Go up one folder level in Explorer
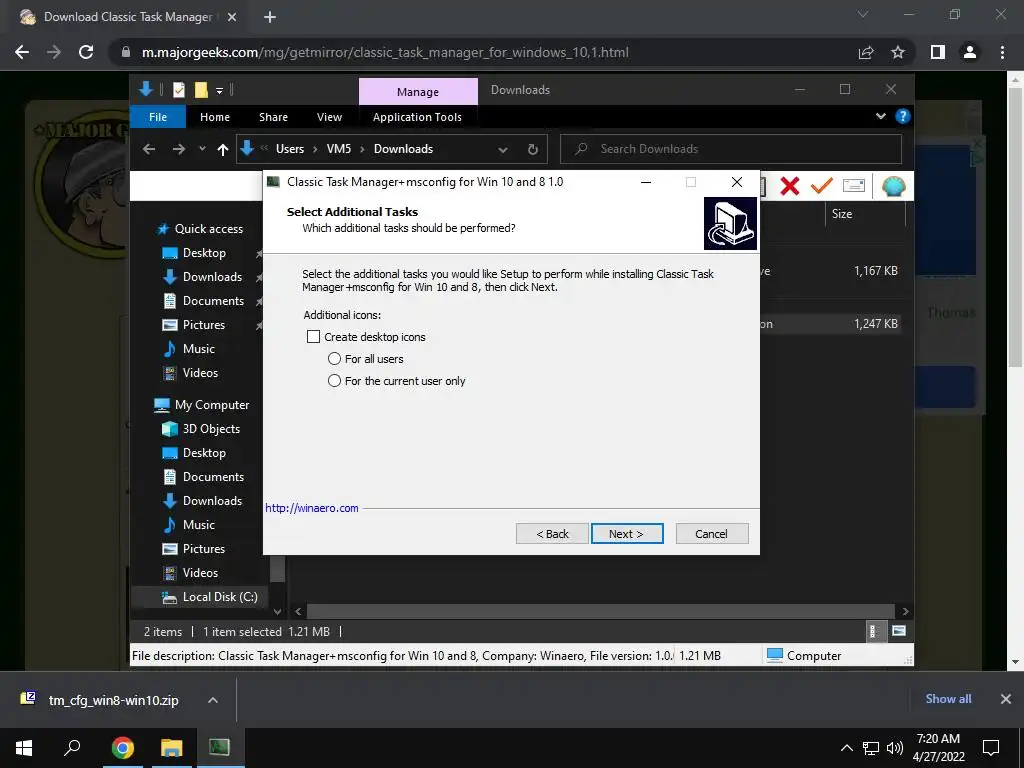 click(x=223, y=150)
